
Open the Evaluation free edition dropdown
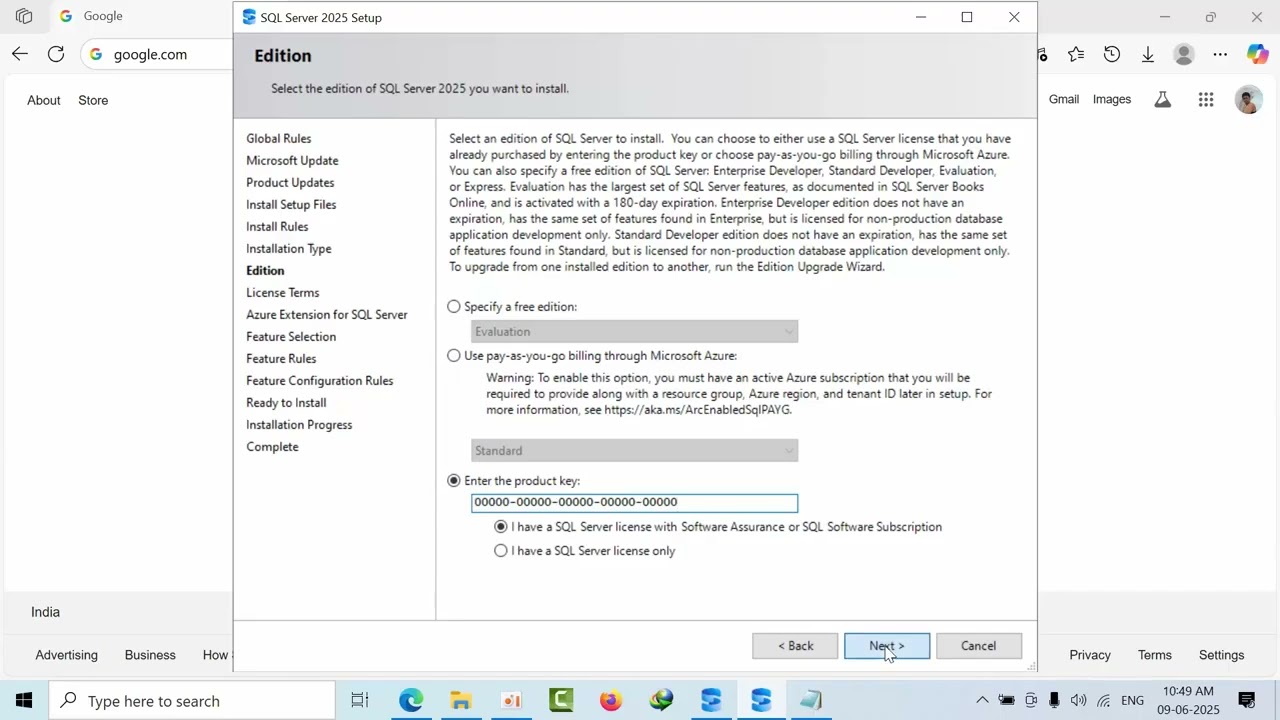635,332
